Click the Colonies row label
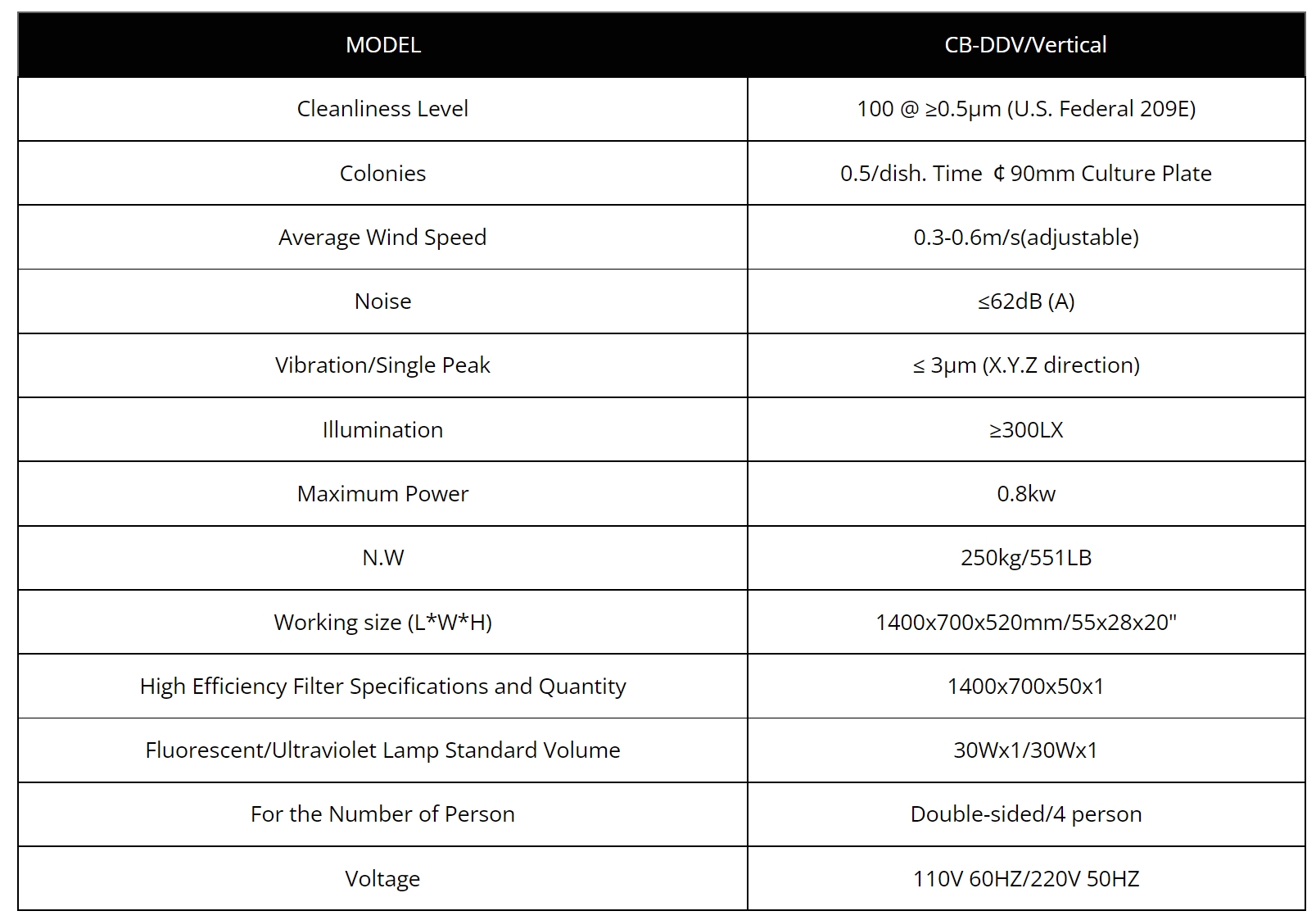Image resolution: width=1316 pixels, height=920 pixels. 382,174
